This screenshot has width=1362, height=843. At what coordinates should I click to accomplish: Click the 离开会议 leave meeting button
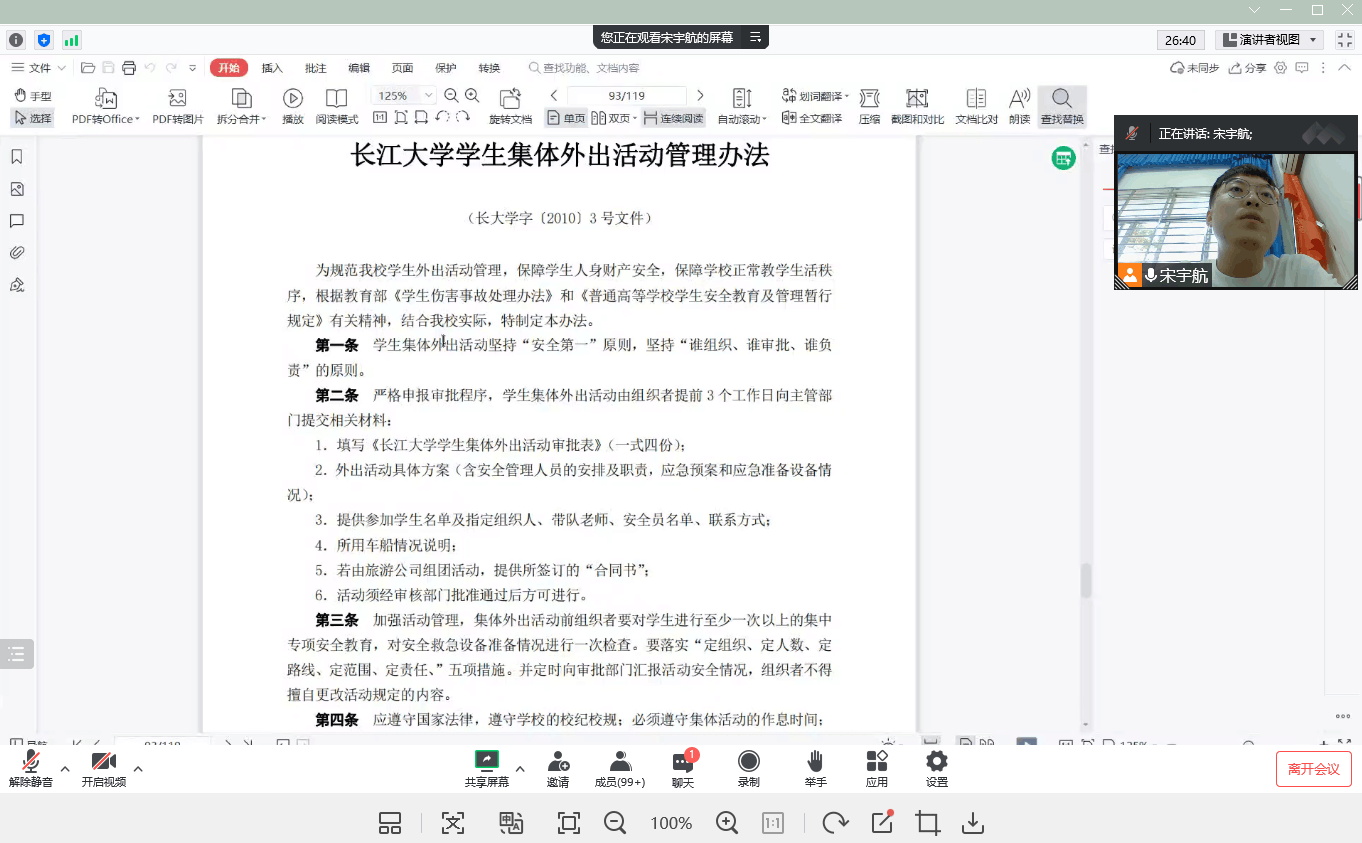pos(1313,769)
